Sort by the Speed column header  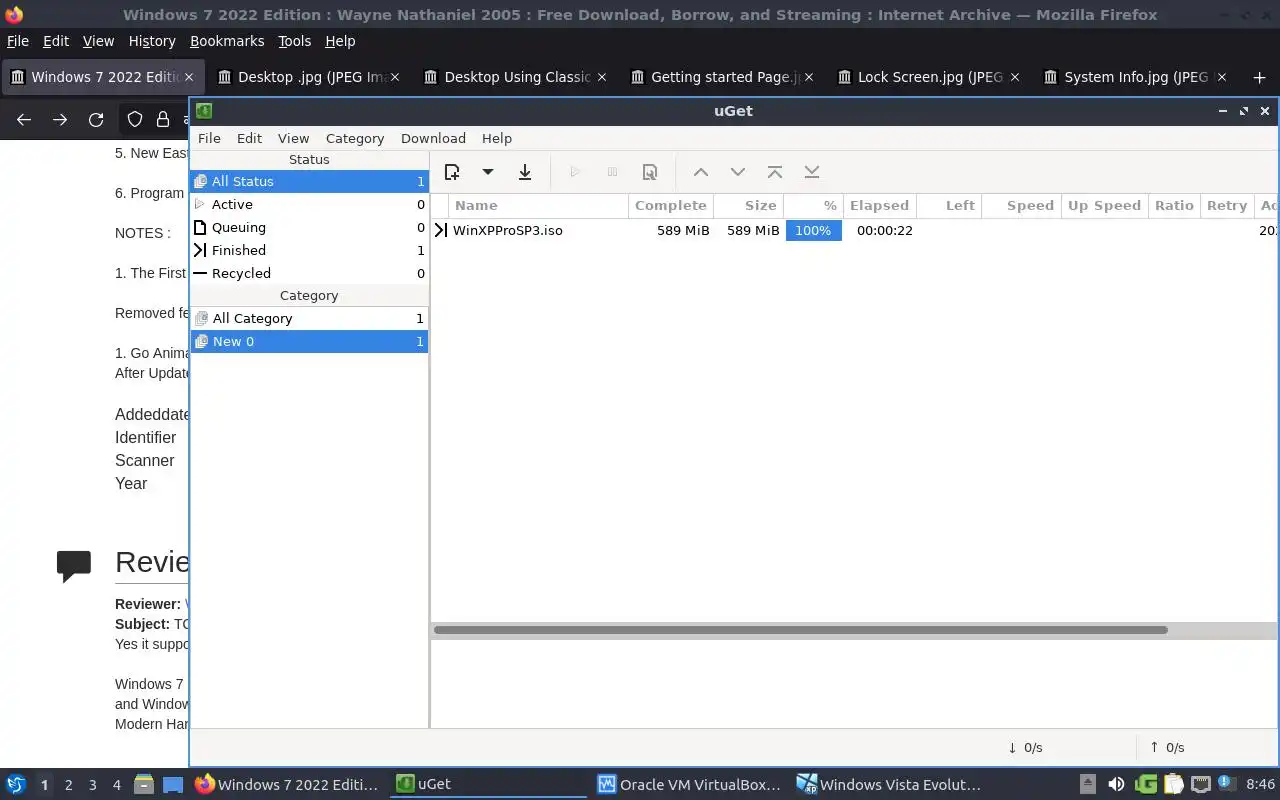1021,205
